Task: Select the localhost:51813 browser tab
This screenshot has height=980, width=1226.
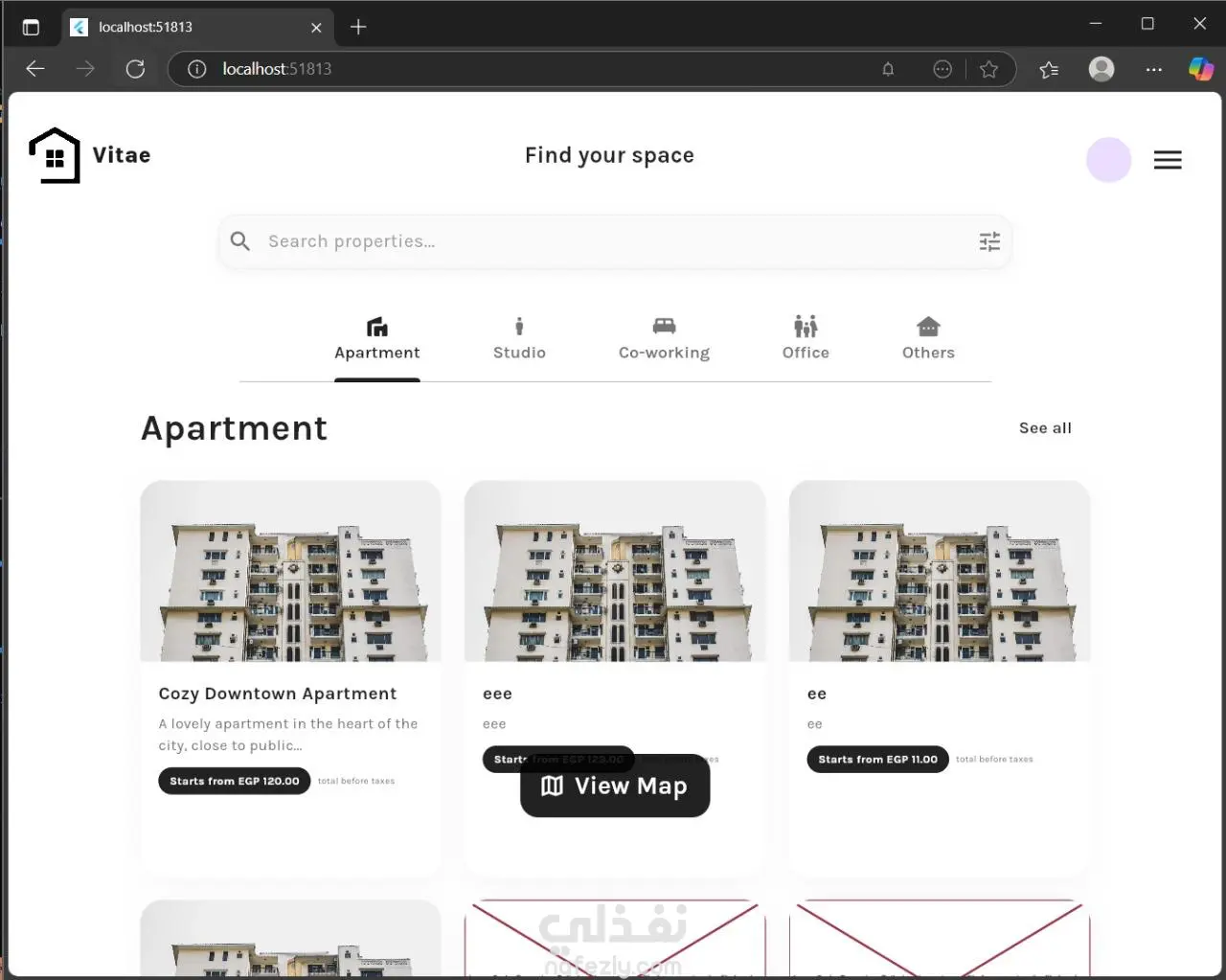Action: tap(198, 27)
